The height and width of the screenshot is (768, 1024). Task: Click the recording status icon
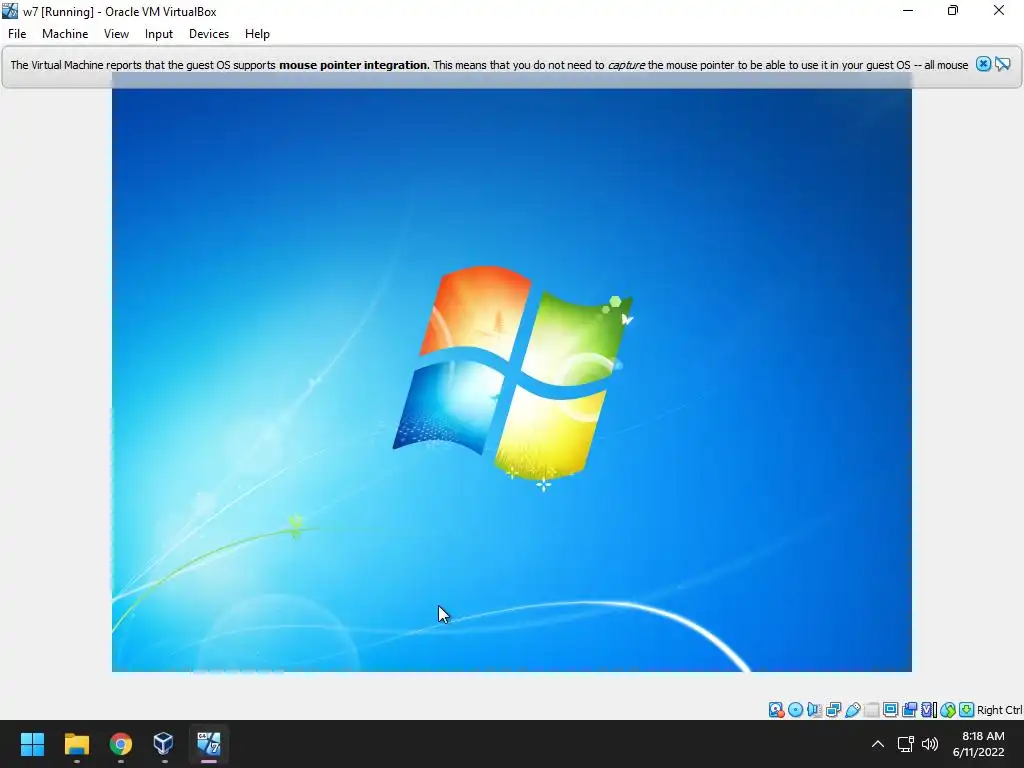click(x=909, y=710)
